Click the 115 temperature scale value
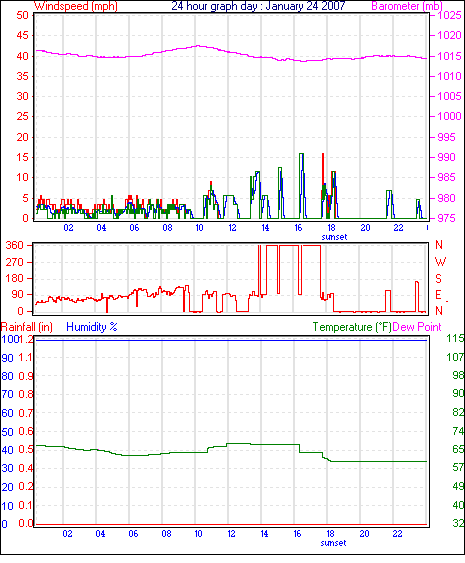This screenshot has width=465, height=563. tap(455, 338)
